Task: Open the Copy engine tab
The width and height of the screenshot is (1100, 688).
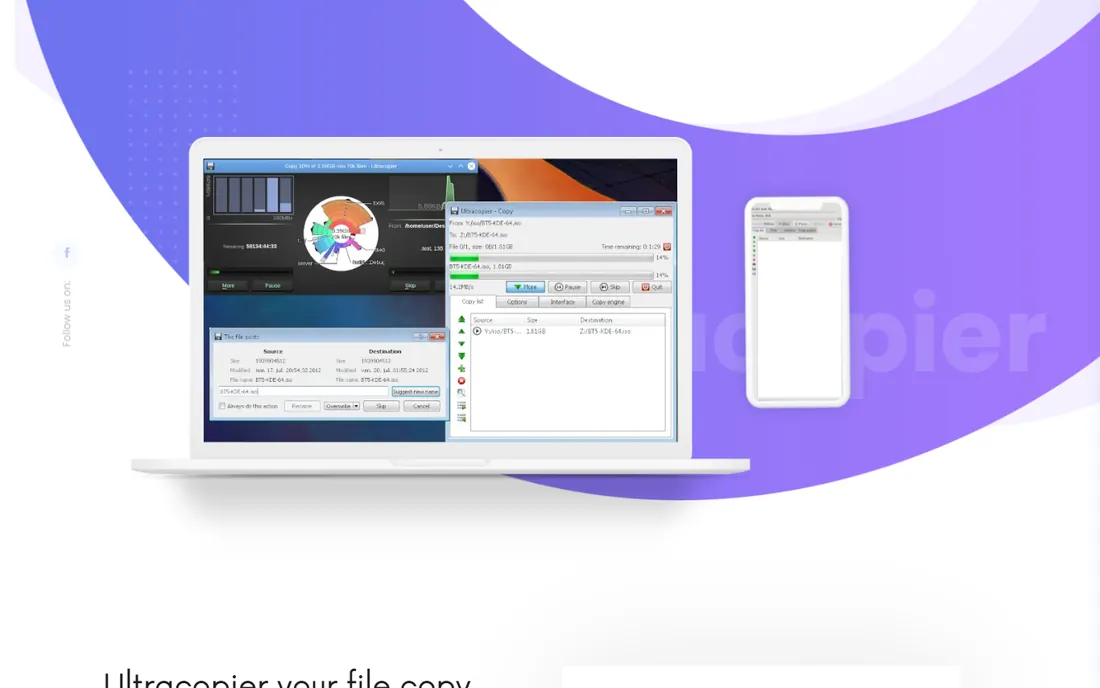Action: (608, 302)
